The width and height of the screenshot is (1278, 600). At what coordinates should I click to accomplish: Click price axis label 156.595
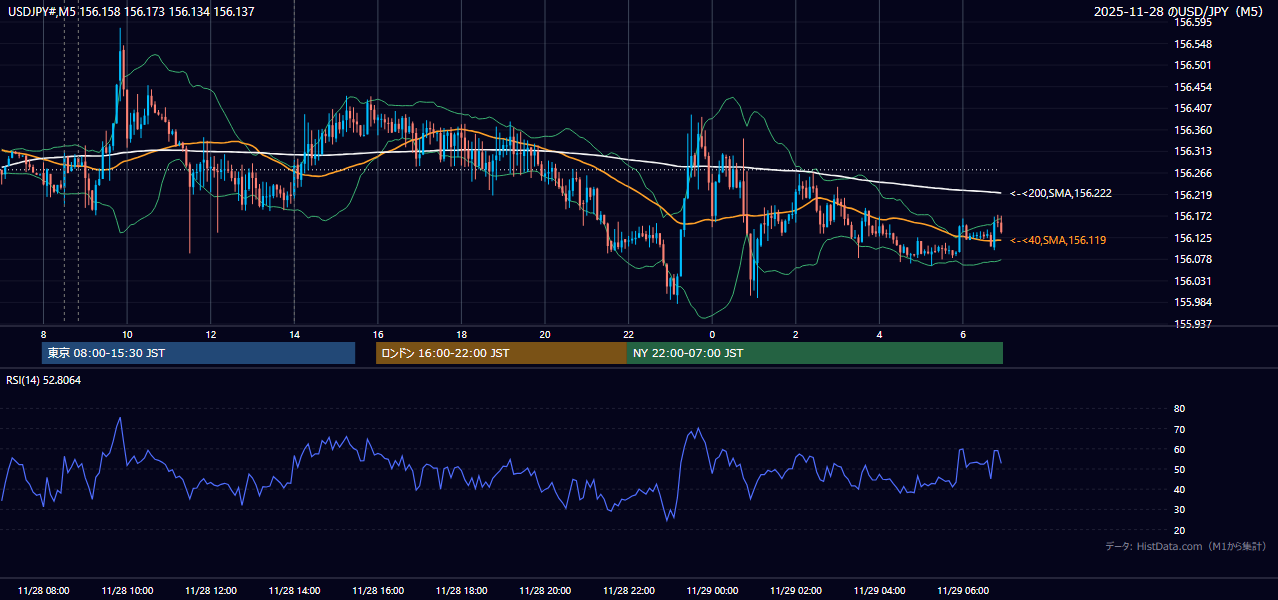pos(1193,22)
